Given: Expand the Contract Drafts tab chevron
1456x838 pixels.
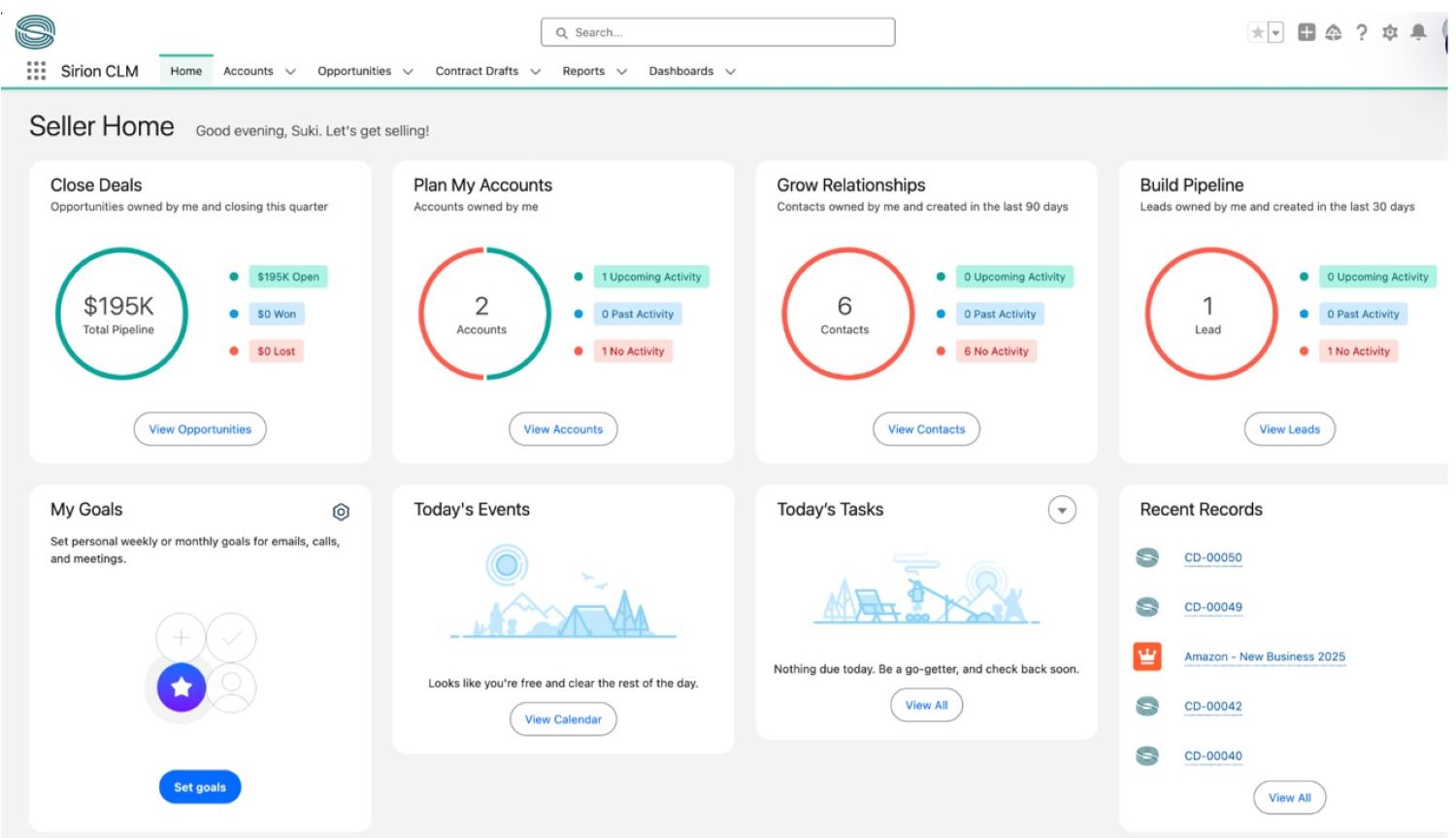Looking at the screenshot, I should pos(535,72).
